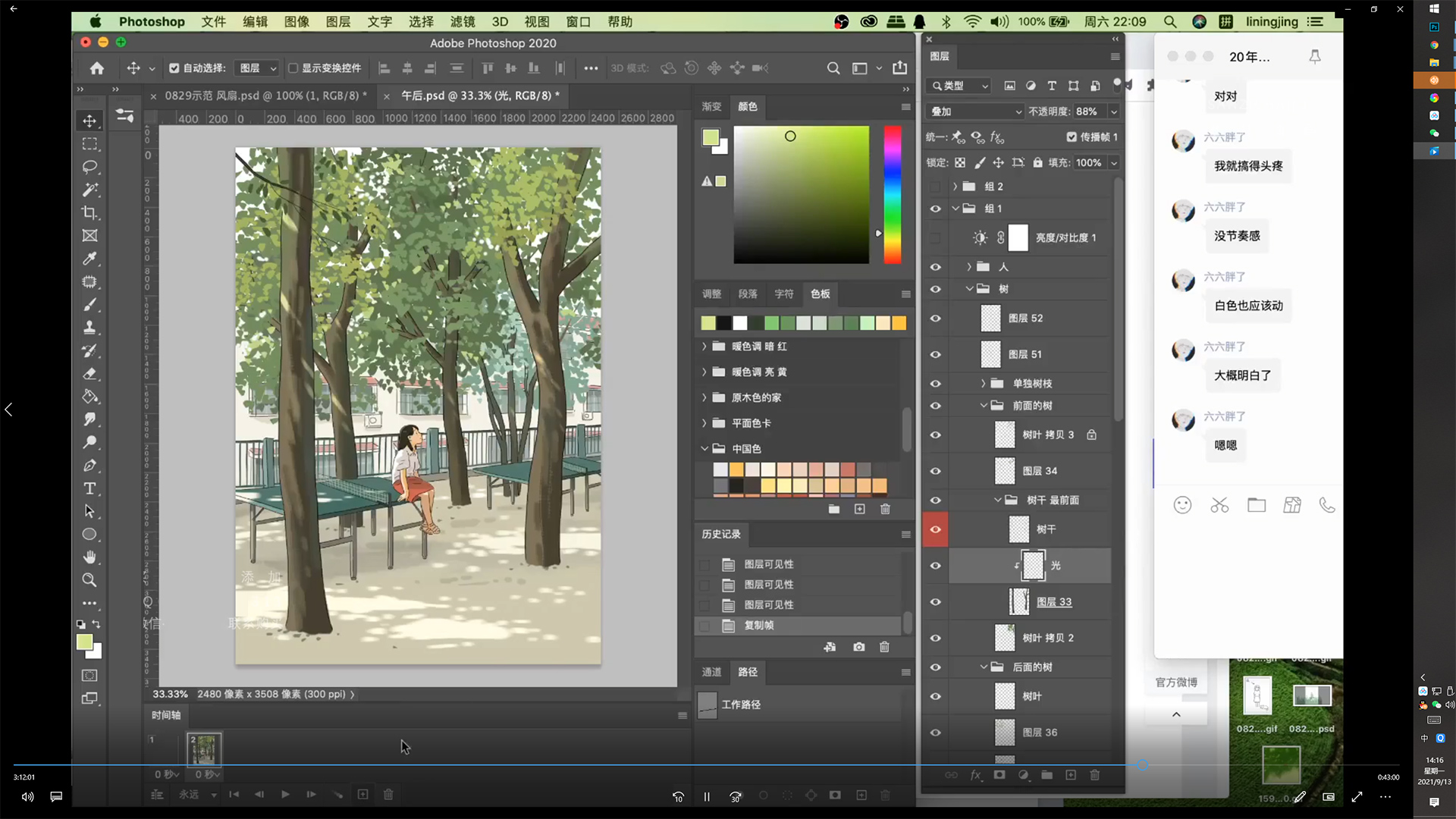Image resolution: width=1456 pixels, height=819 pixels.
Task: Hide the 光 layer
Action: [x=935, y=566]
